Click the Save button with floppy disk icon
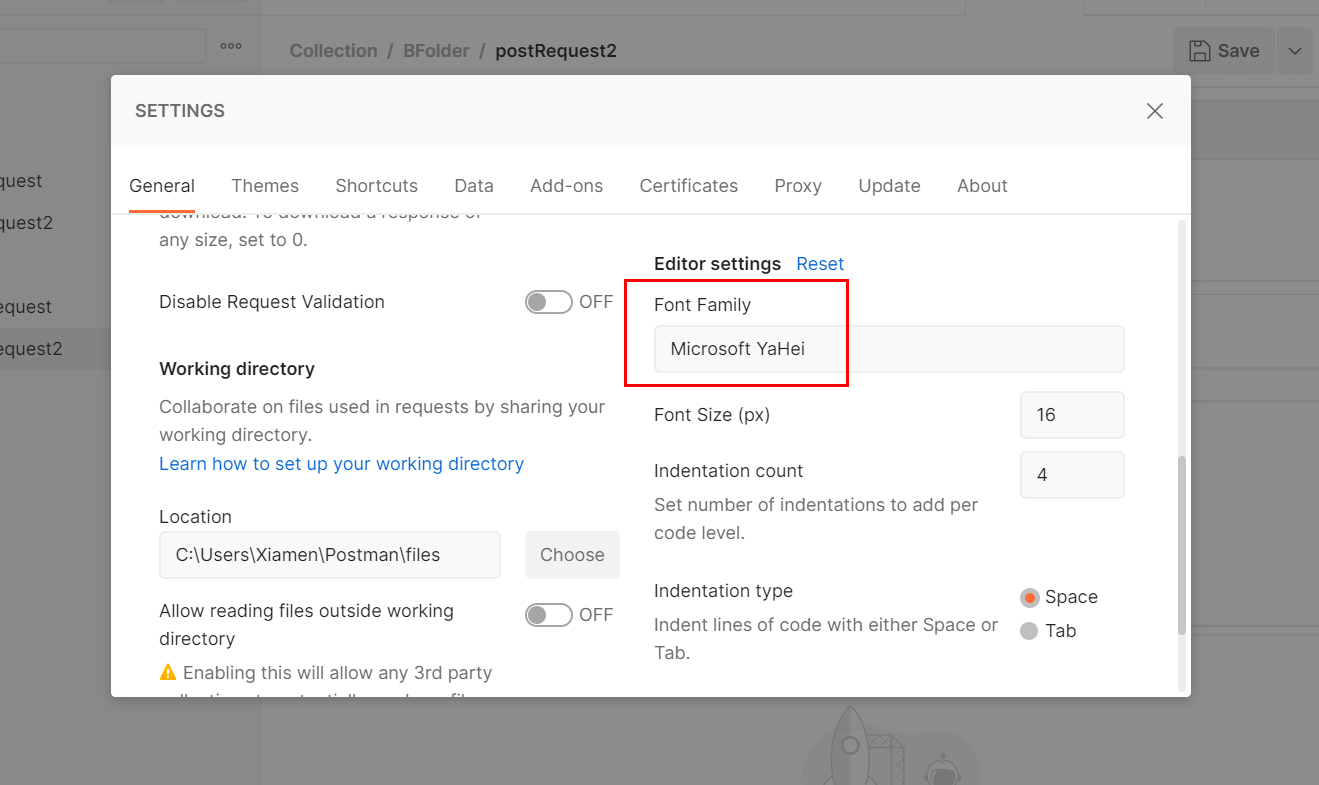Image resolution: width=1319 pixels, height=785 pixels. [x=1224, y=51]
